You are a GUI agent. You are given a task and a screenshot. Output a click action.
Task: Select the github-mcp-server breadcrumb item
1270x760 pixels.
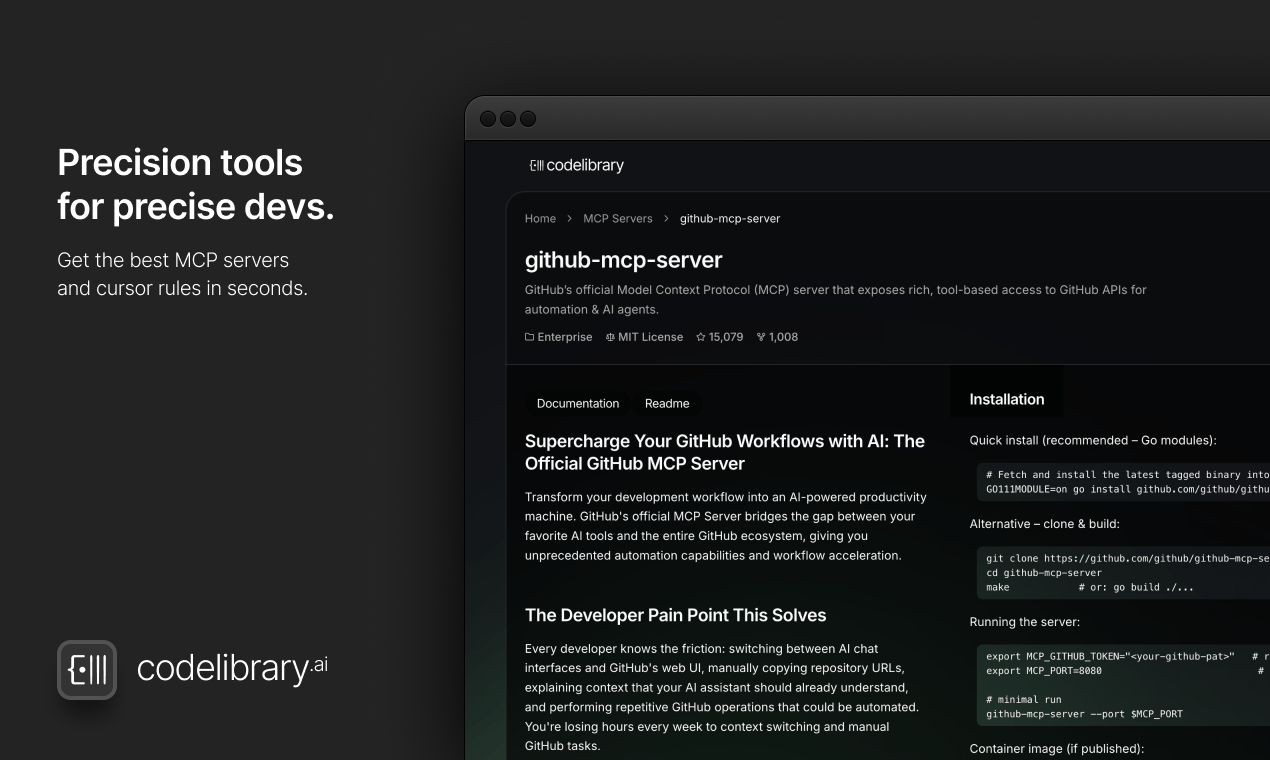(730, 218)
